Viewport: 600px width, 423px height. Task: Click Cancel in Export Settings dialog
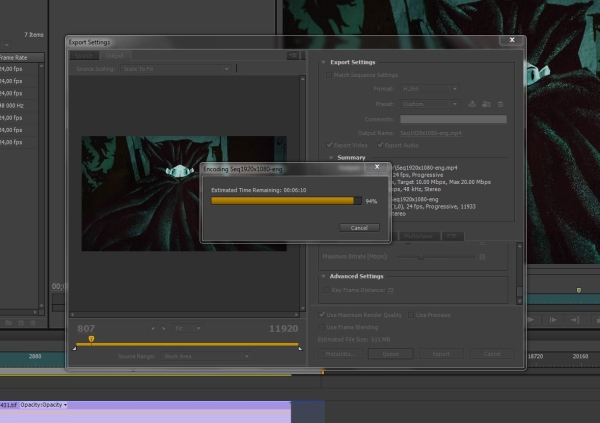[x=492, y=354]
